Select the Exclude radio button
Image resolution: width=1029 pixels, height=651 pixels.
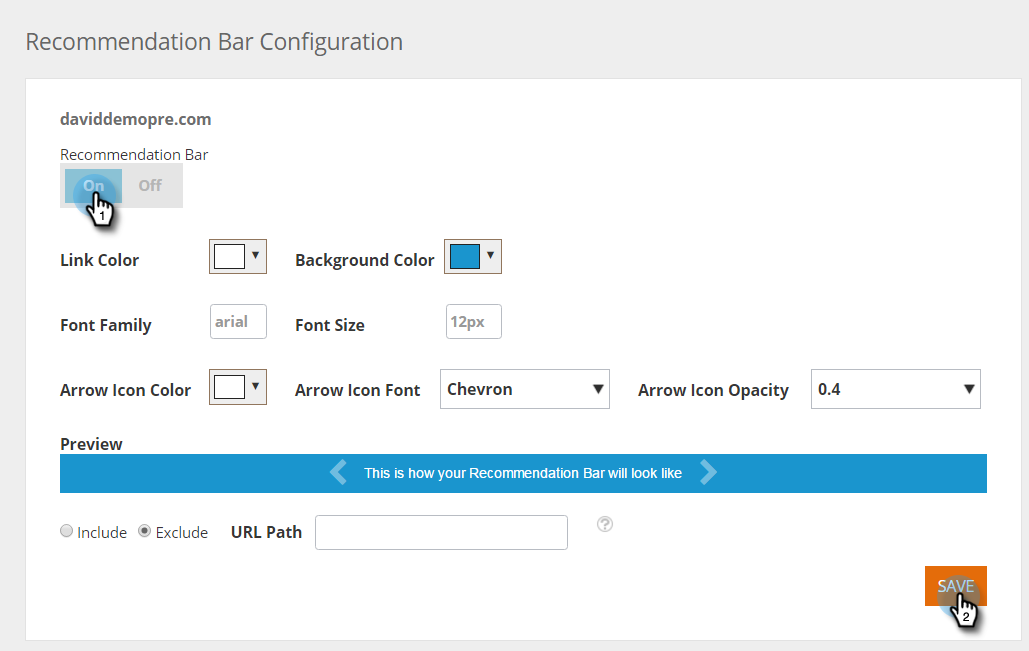tap(144, 532)
